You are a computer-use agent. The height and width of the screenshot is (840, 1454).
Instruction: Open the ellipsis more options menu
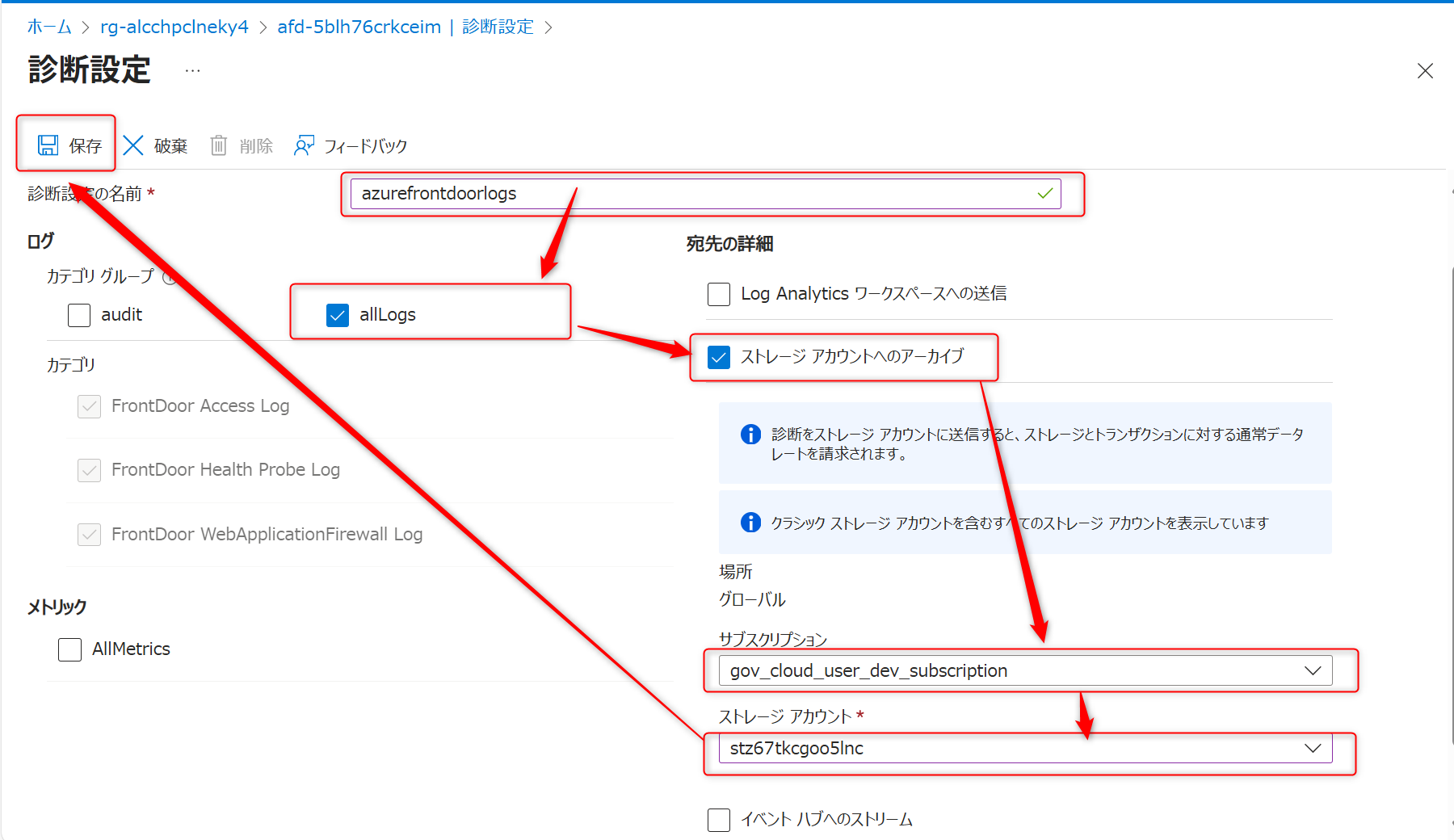pyautogui.click(x=192, y=71)
